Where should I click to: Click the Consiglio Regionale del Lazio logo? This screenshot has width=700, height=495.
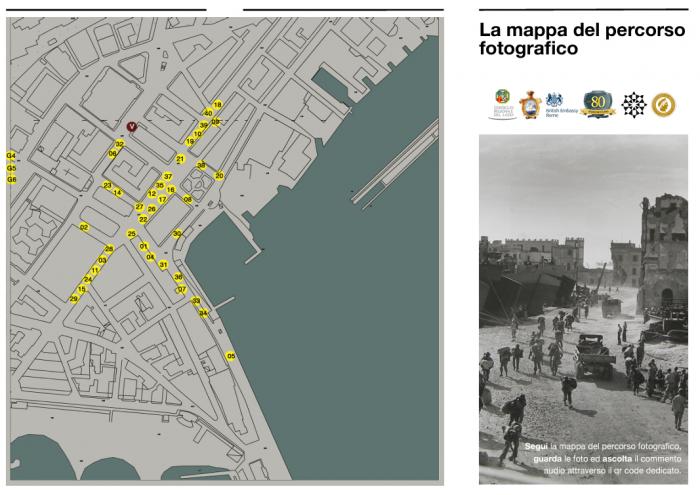pos(502,104)
